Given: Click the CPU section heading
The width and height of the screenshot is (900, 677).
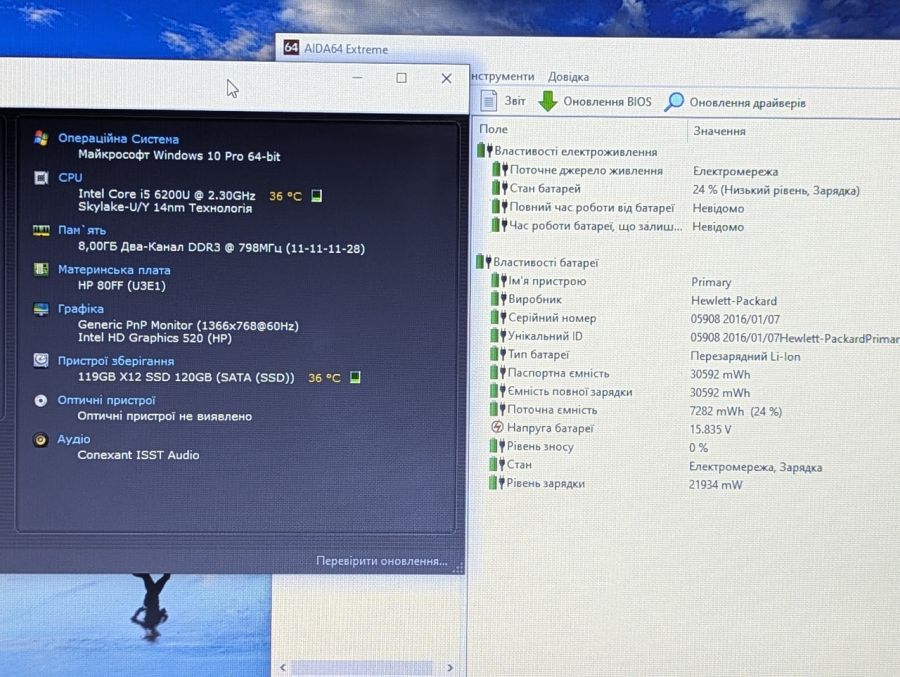Looking at the screenshot, I should pos(70,177).
